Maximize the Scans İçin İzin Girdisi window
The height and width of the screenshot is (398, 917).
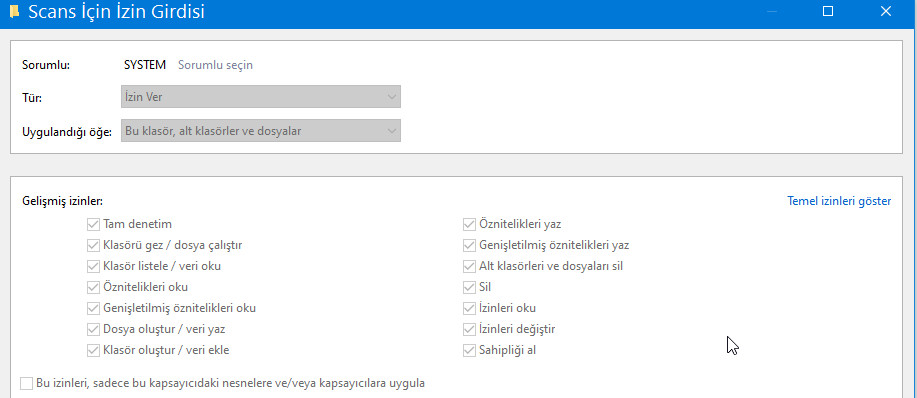pyautogui.click(x=828, y=11)
